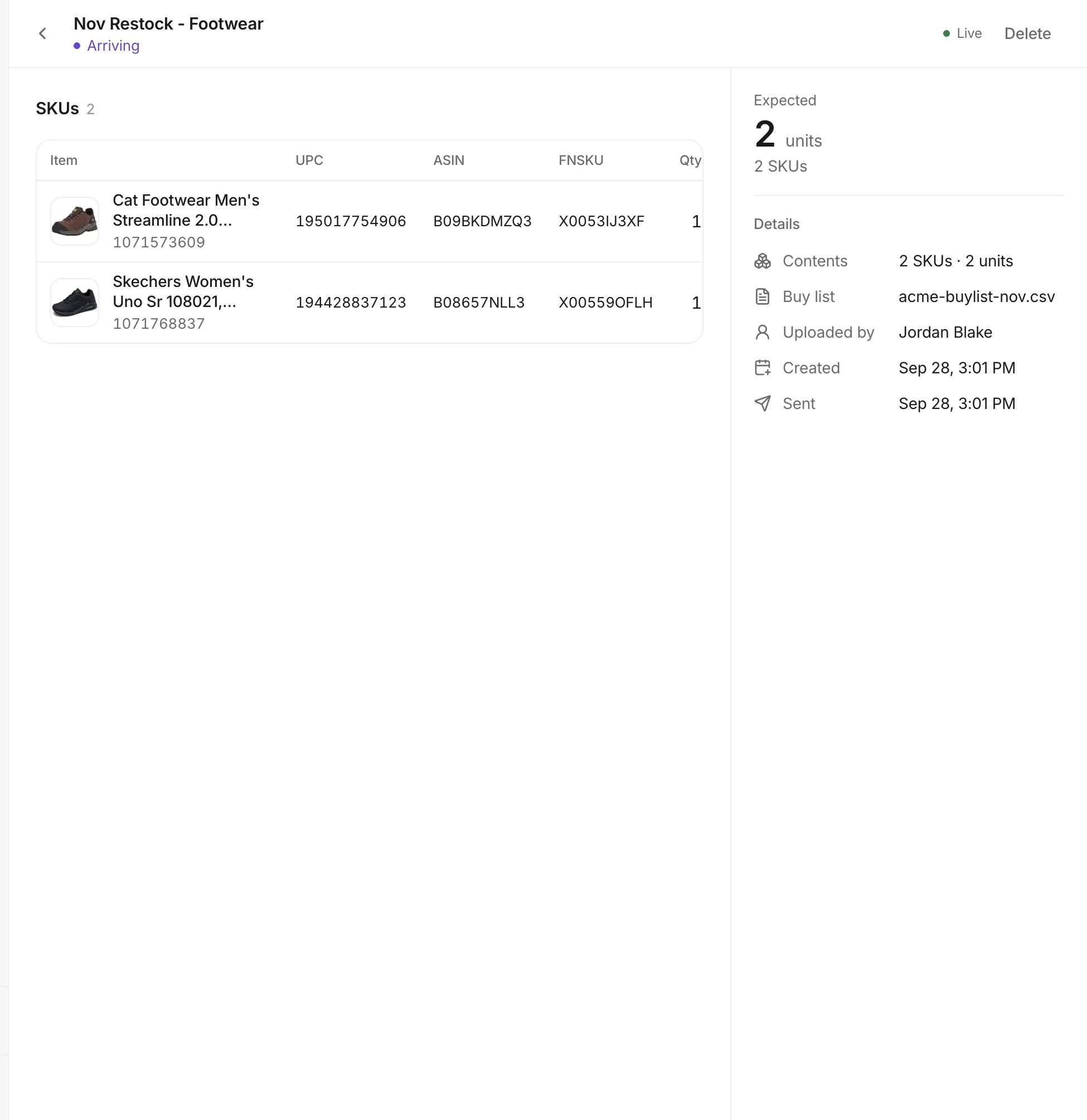Click the SKUs section heading

57,109
